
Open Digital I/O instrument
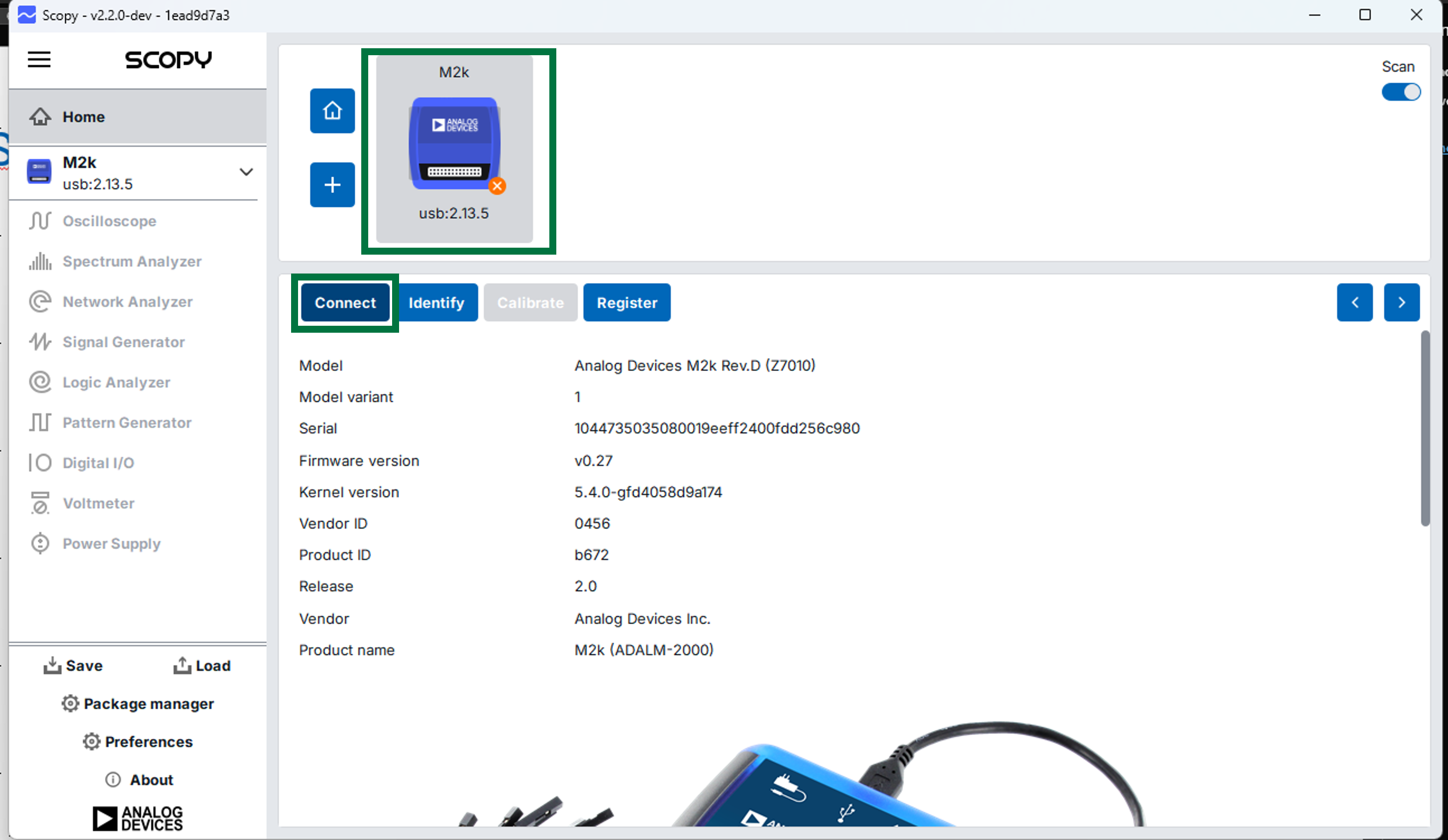click(98, 463)
